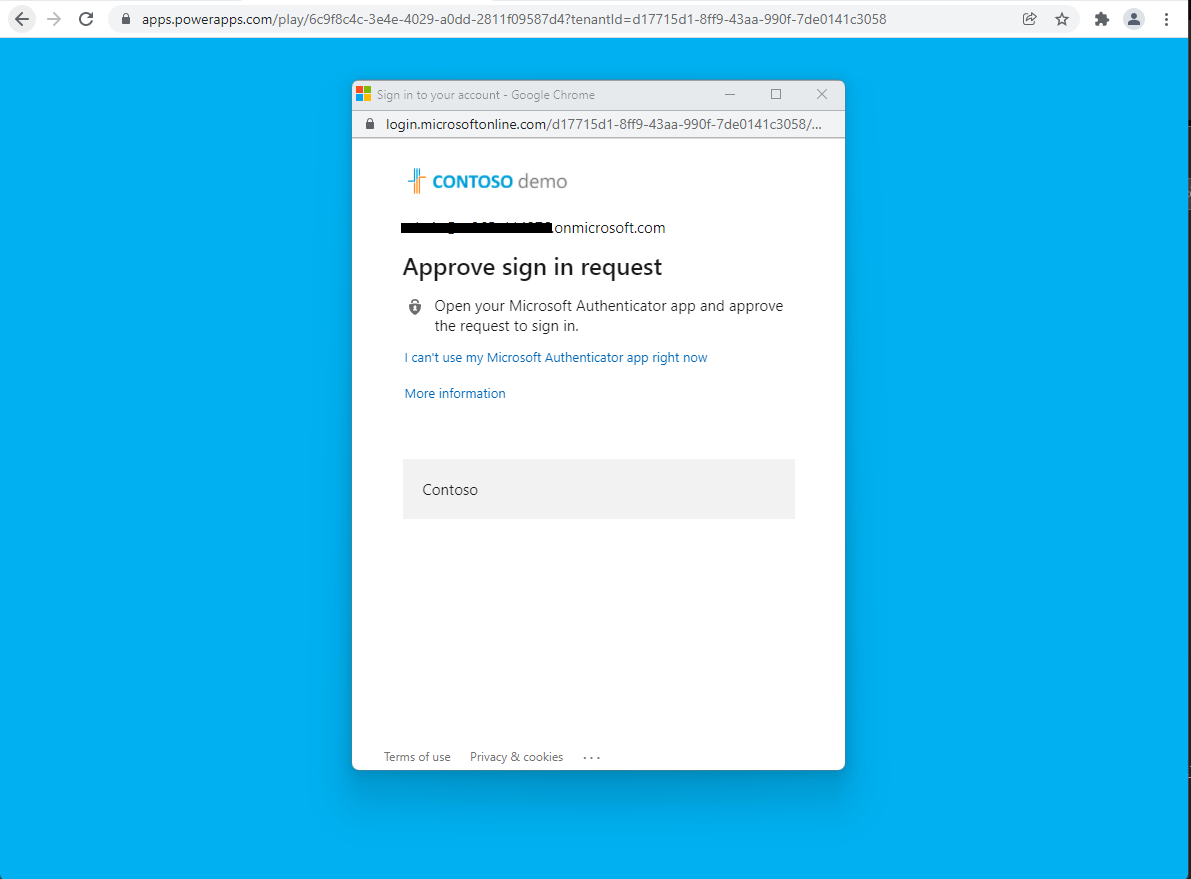Bookmark the page via the star icon
The height and width of the screenshot is (879, 1191).
pyautogui.click(x=1062, y=18)
